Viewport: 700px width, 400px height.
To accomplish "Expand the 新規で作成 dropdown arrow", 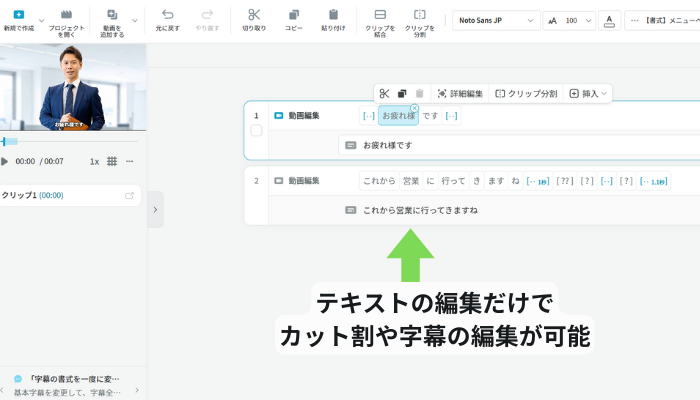I will pos(42,21).
